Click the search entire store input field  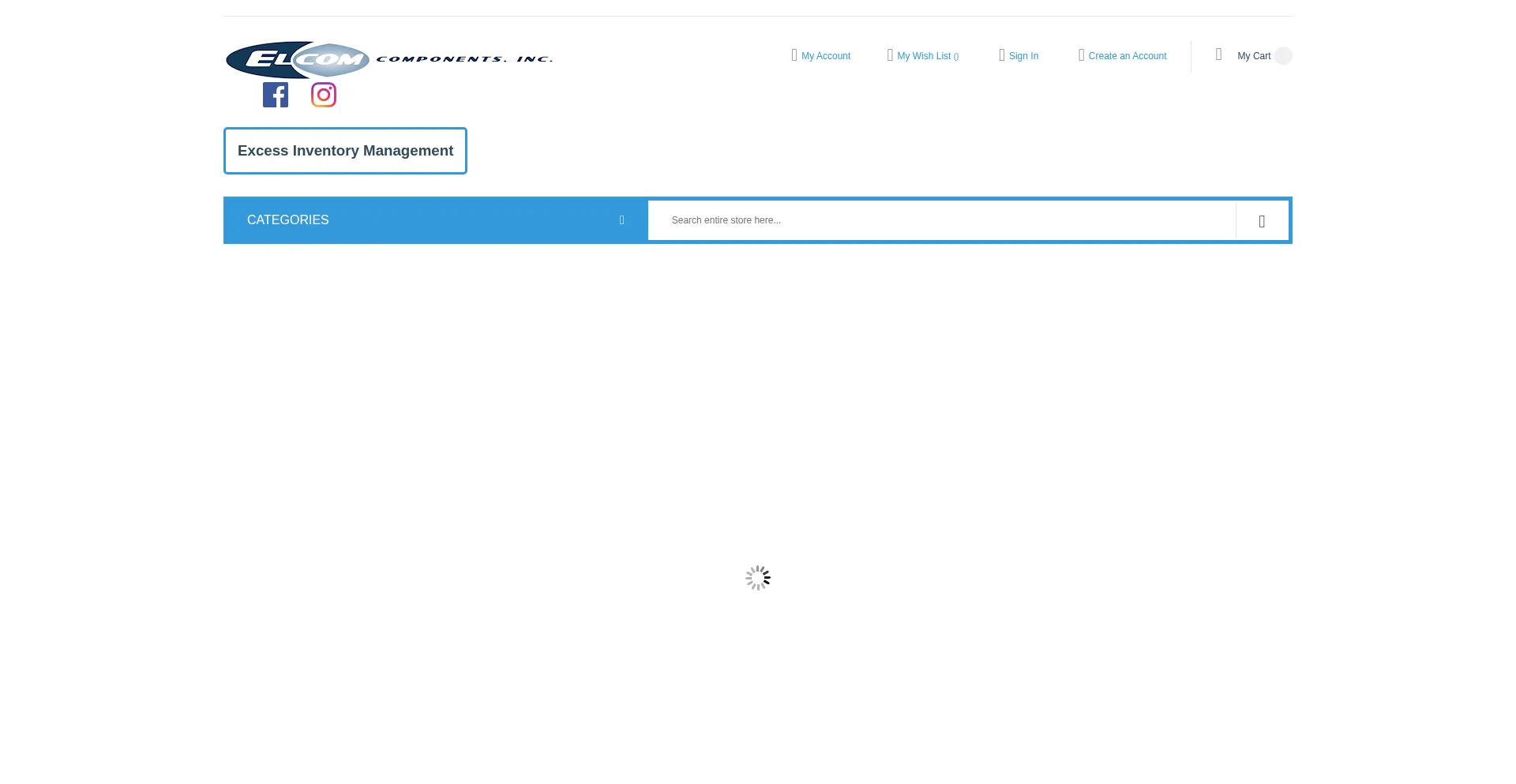point(940,220)
